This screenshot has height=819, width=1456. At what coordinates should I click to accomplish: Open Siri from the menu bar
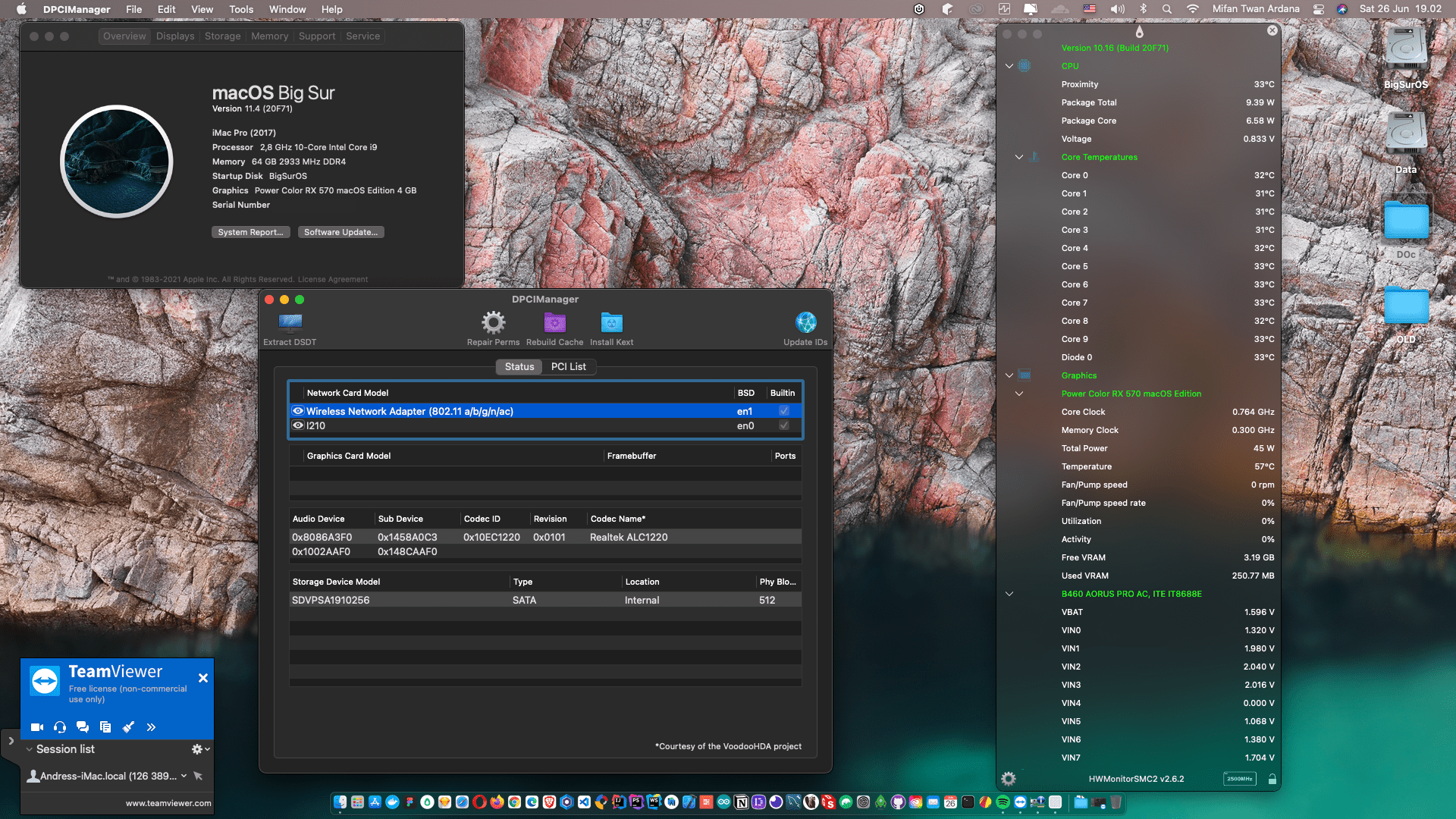tap(1342, 9)
